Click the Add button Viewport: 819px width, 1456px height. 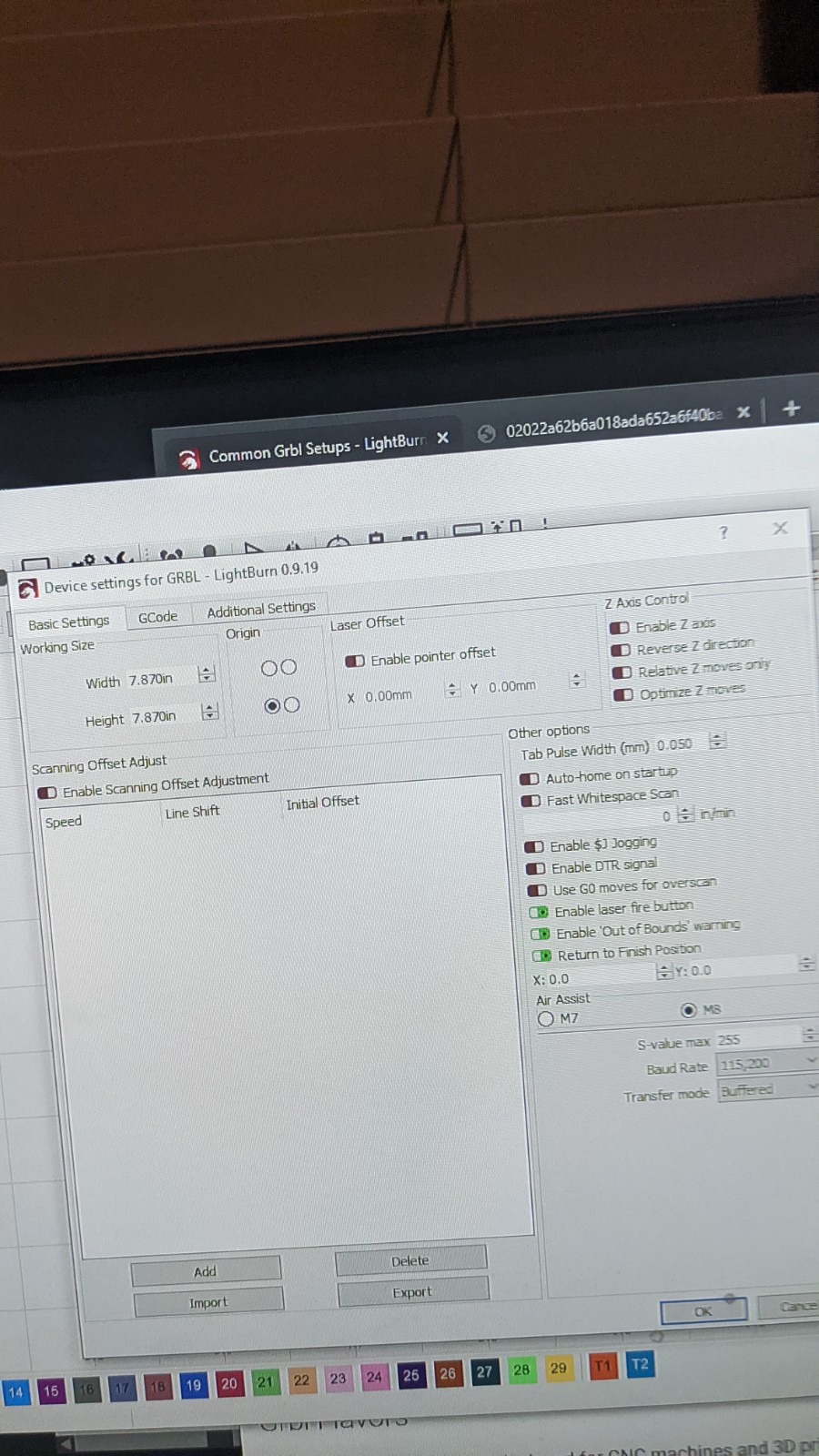[206, 1271]
